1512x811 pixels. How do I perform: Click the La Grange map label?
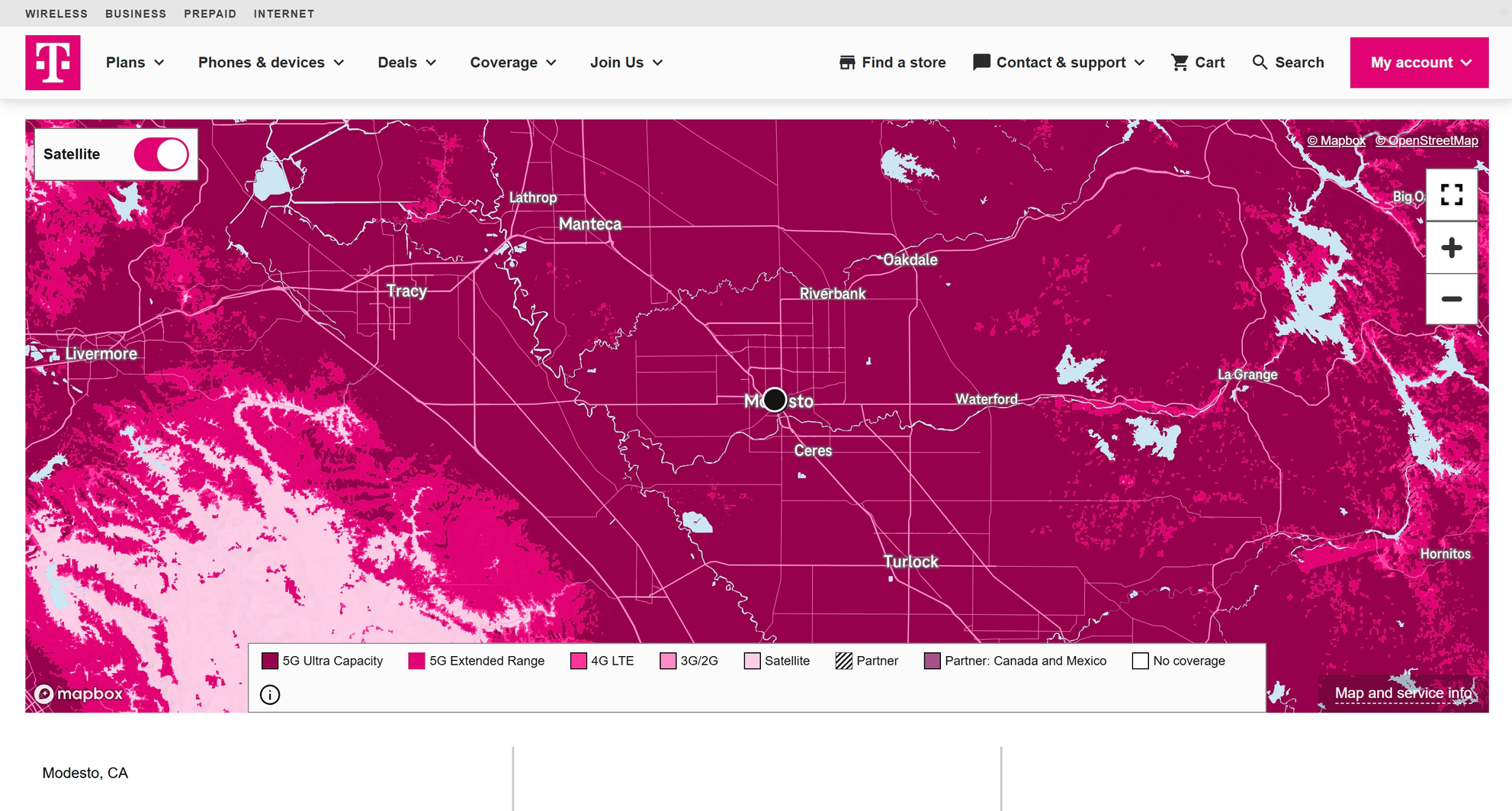(1247, 375)
